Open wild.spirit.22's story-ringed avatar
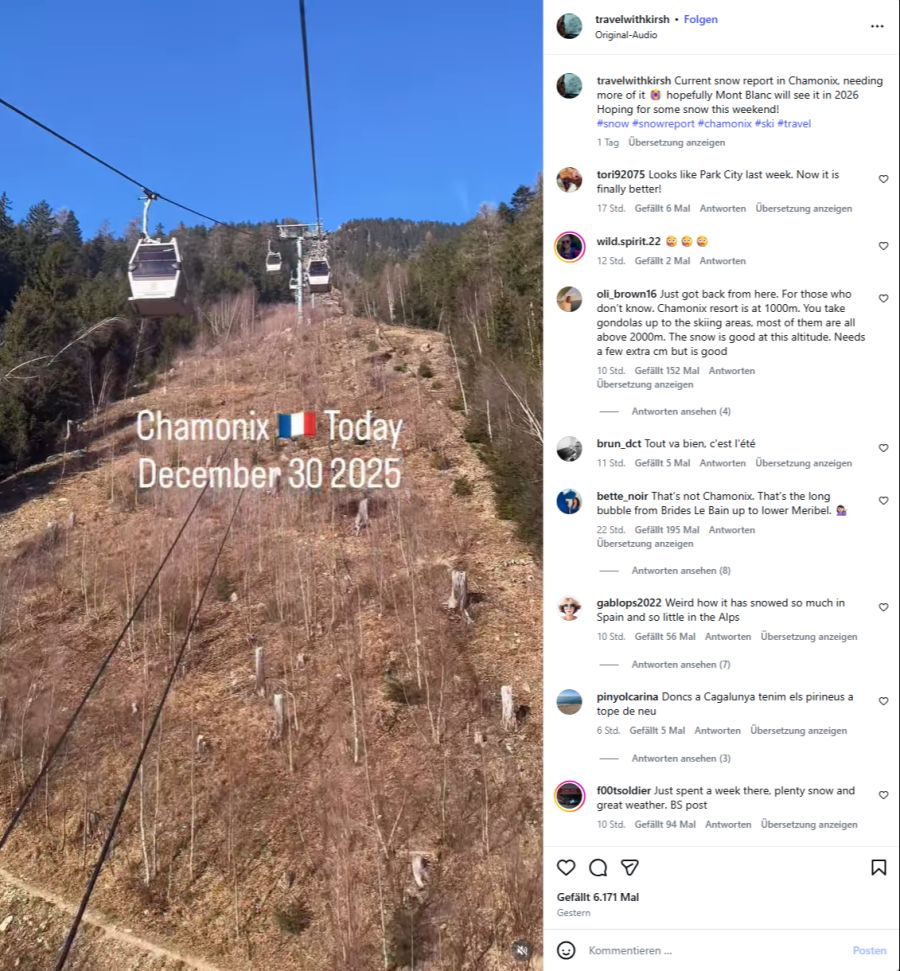 (x=569, y=247)
